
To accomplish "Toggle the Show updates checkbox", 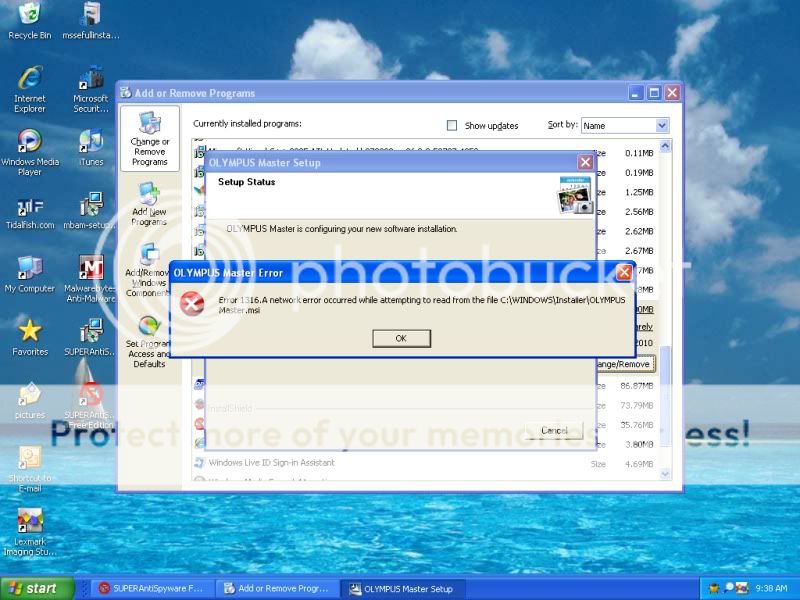I will 452,126.
